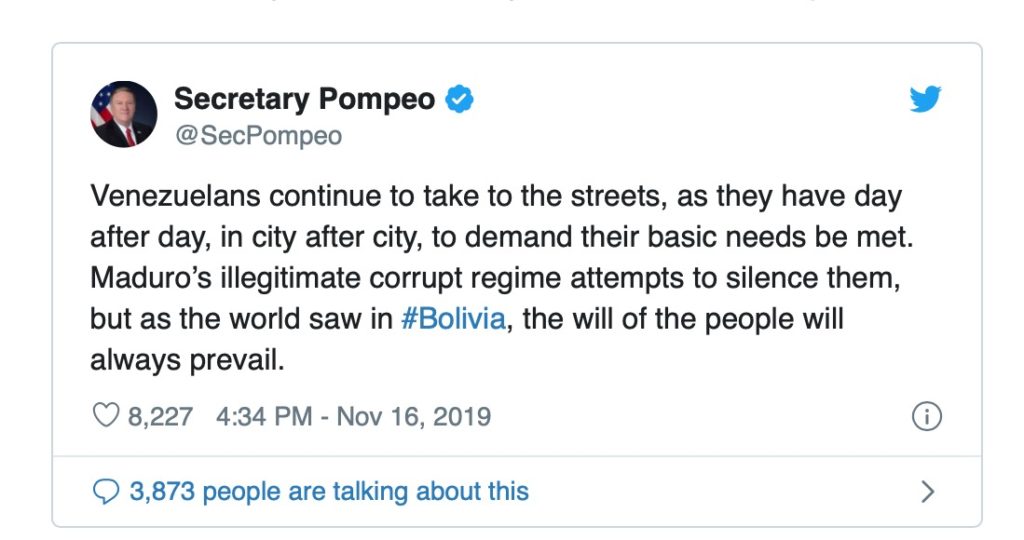Image resolution: width=1024 pixels, height=540 pixels.
Task: Expand the conversation with the right chevron
Action: click(x=927, y=491)
